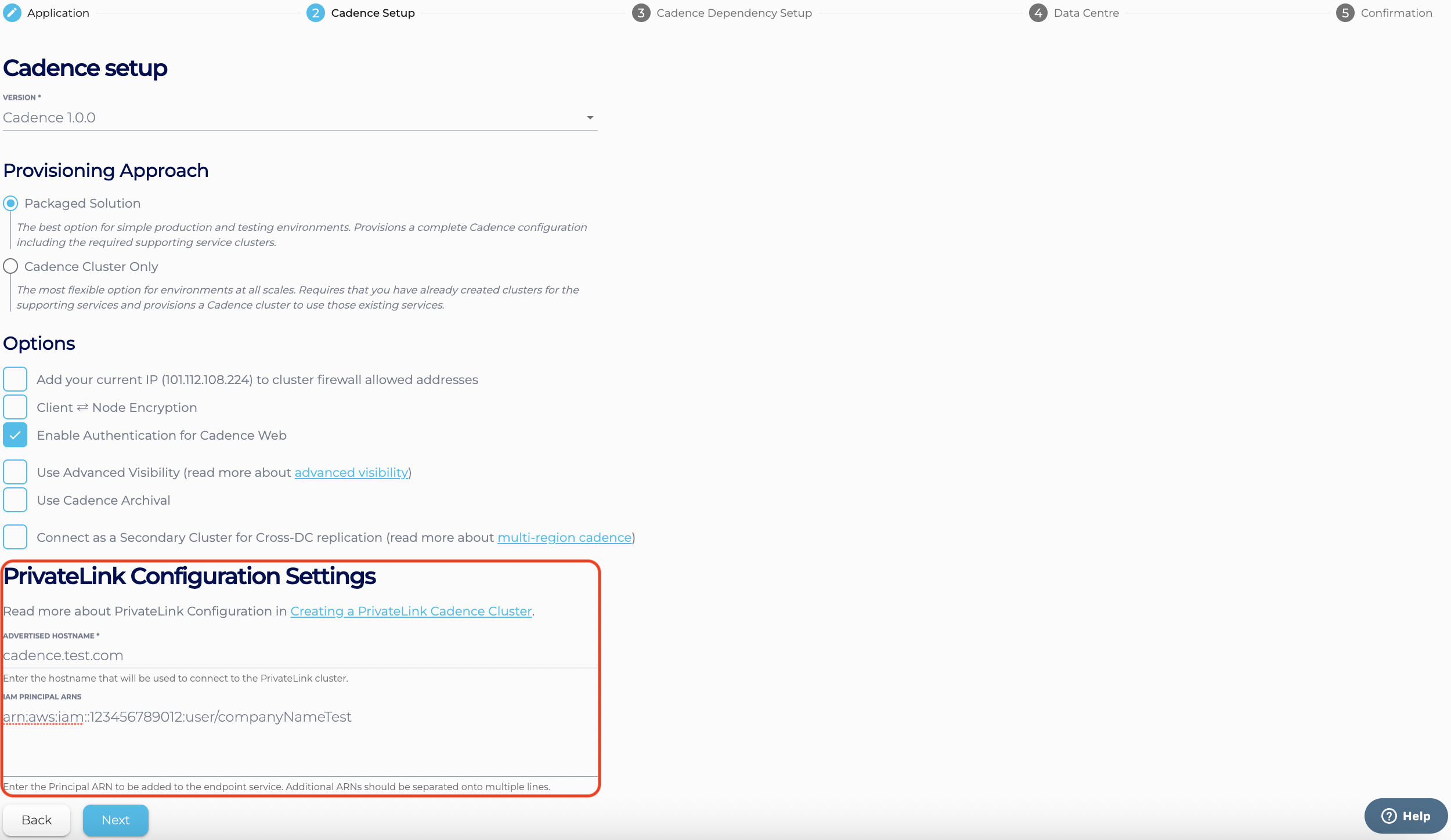Disable Authentication for Cadence Web

[15, 435]
